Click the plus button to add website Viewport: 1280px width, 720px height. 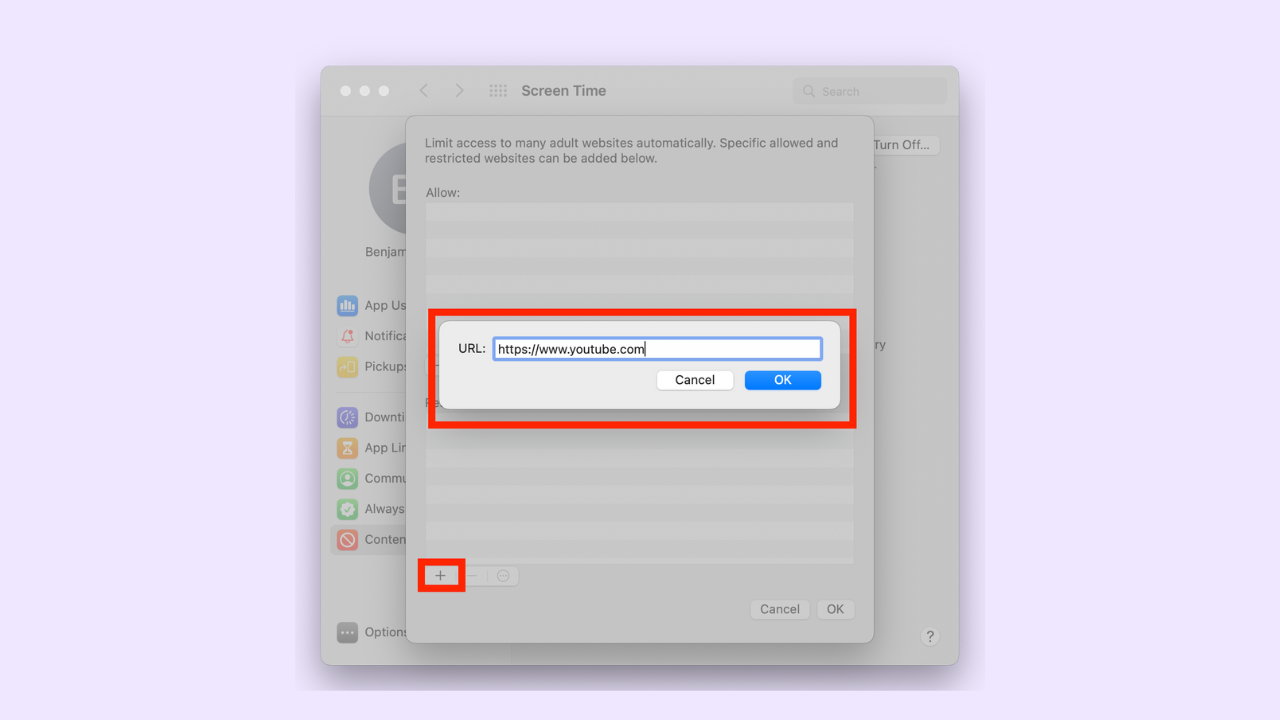pos(440,576)
